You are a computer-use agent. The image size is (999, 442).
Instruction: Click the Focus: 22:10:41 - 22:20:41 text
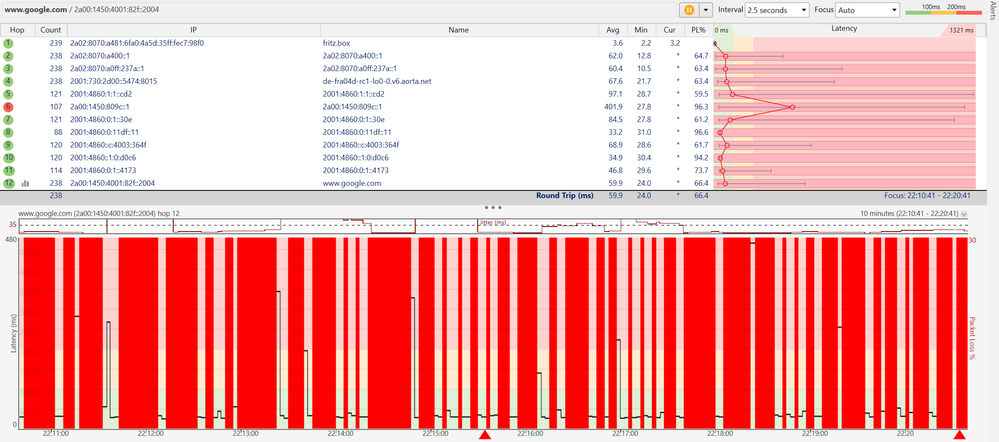coord(927,196)
